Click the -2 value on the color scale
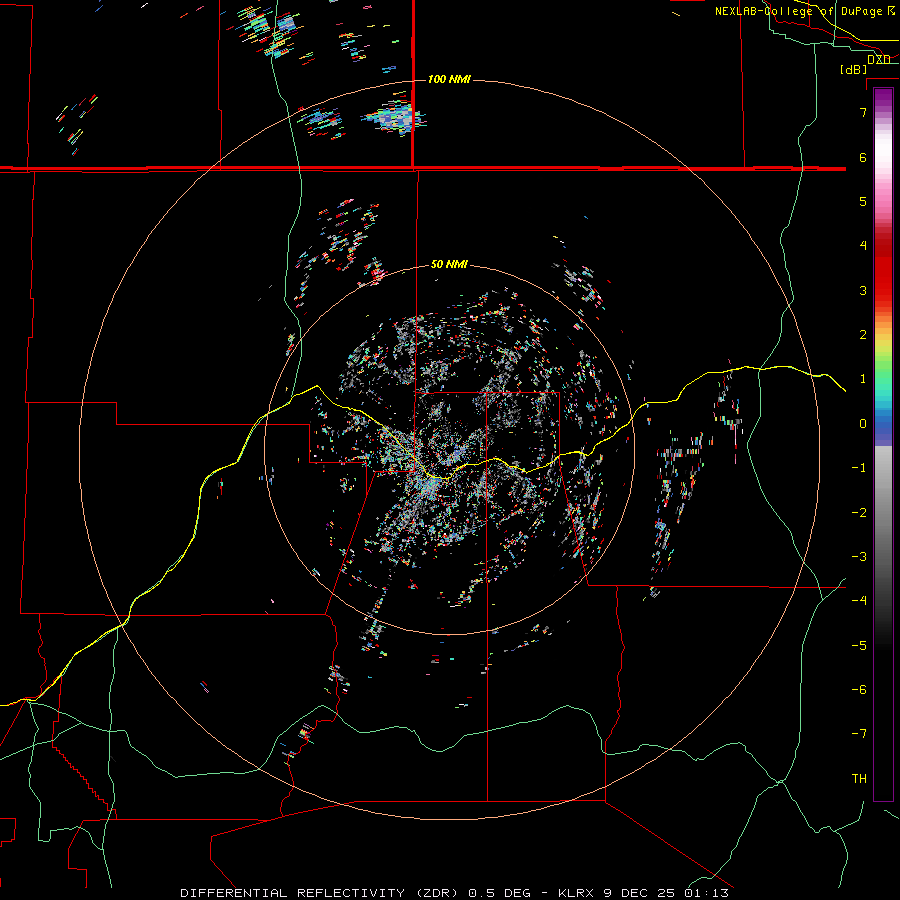 (859, 513)
